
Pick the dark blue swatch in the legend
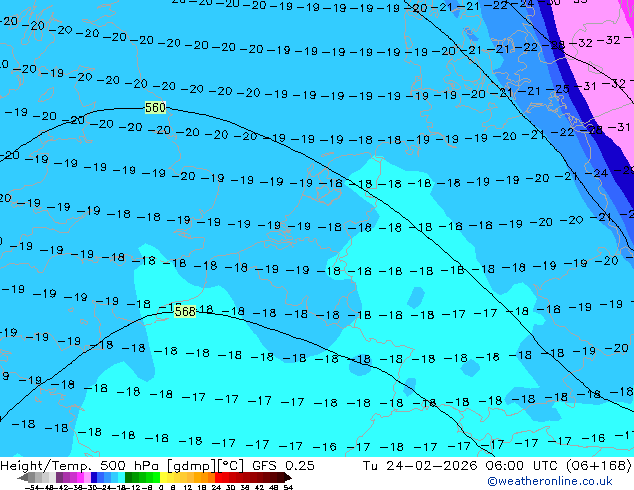[x=94, y=477]
